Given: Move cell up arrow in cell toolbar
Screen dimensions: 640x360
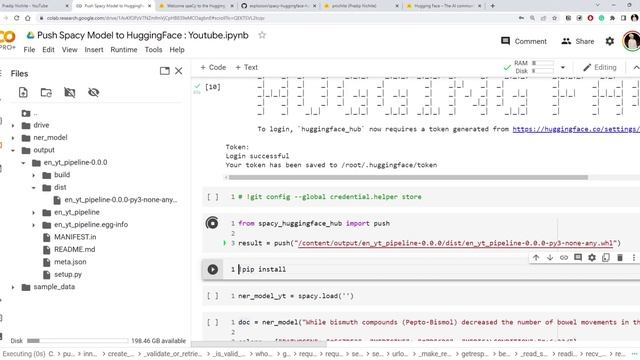Looking at the screenshot, I should [536, 258].
